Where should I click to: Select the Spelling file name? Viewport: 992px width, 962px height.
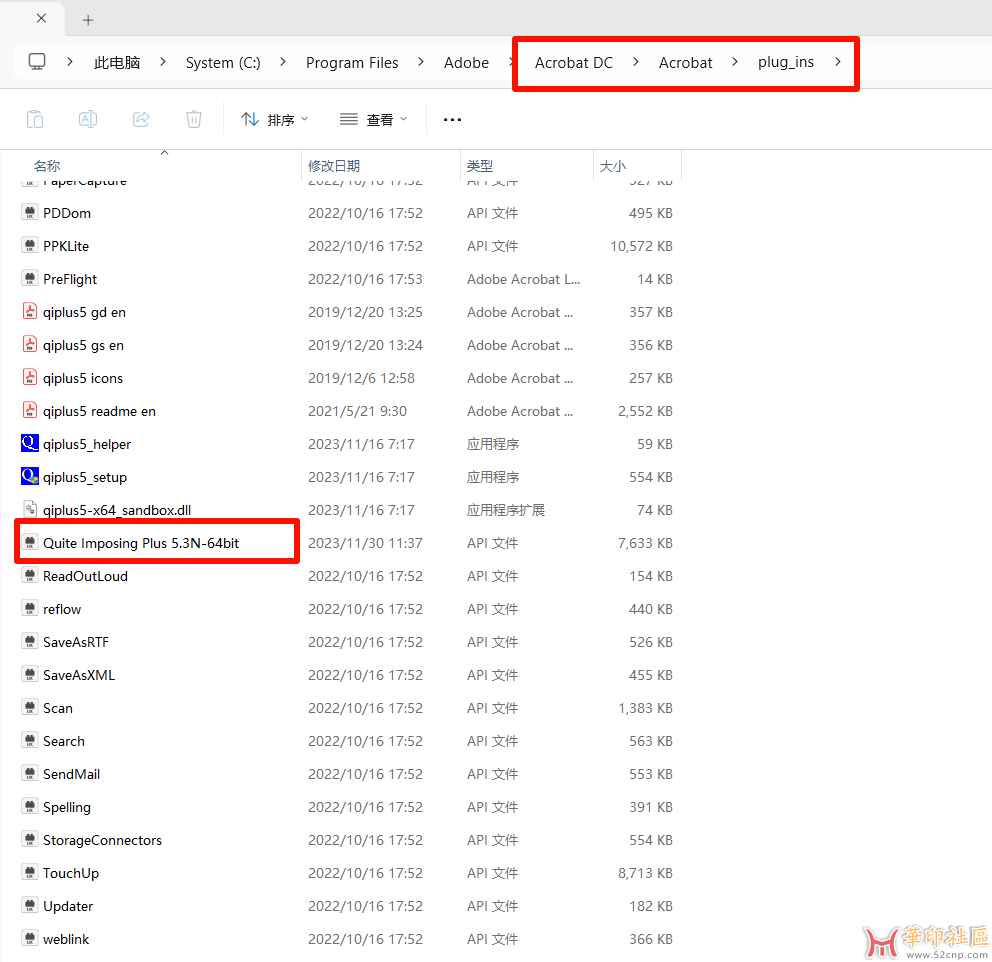point(66,807)
